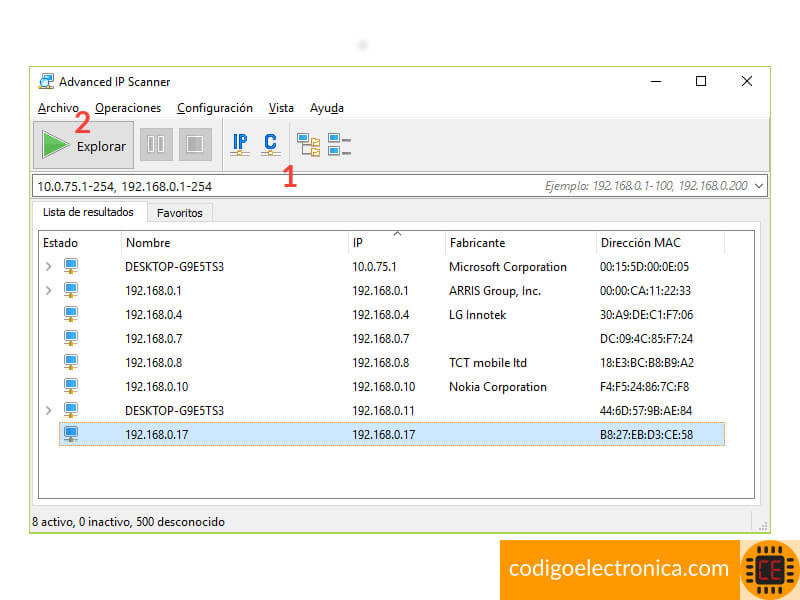Select the 192.168.0.8 name cell

pos(154,363)
